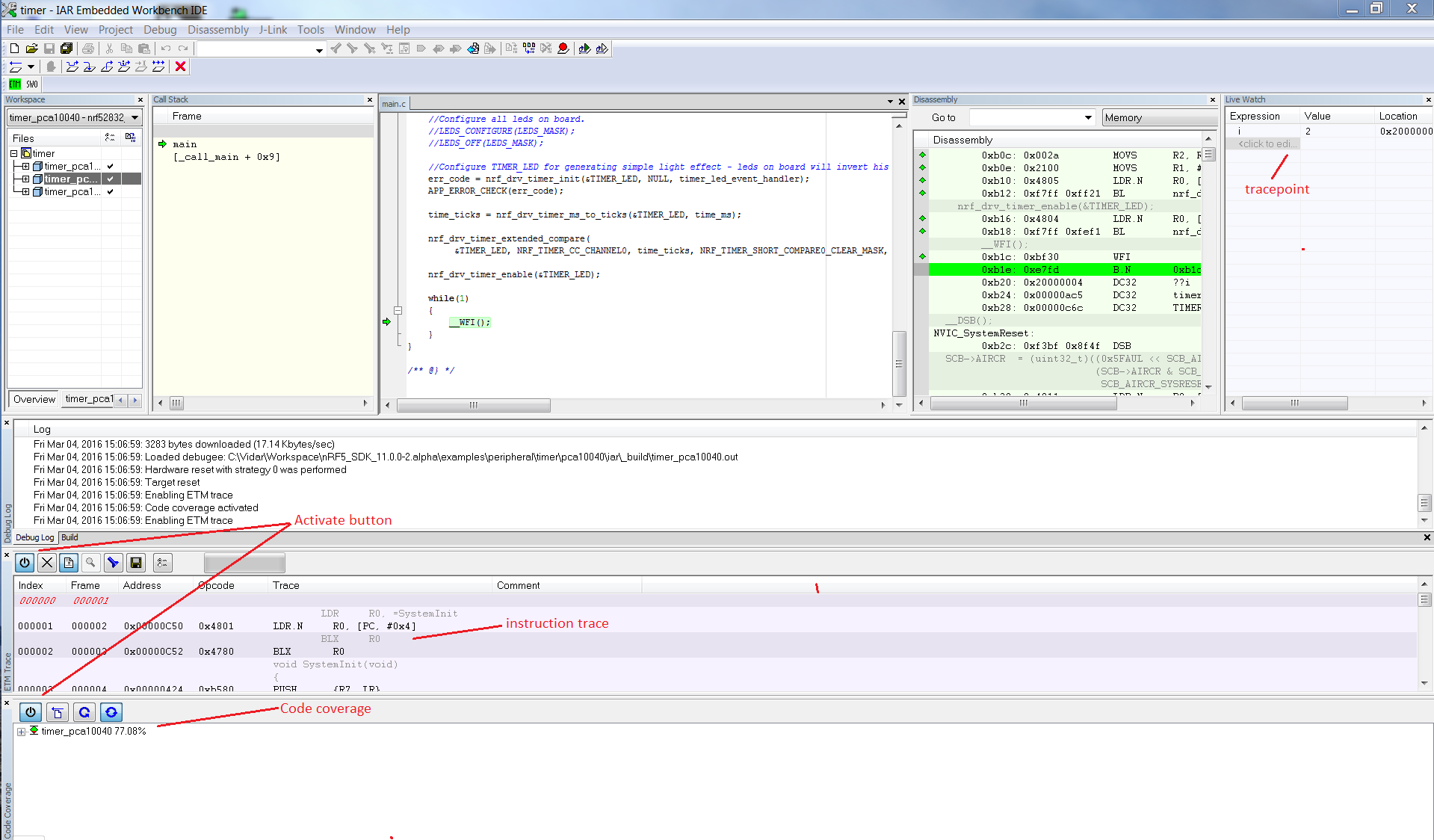Toggle the SWO indicator button

click(32, 84)
